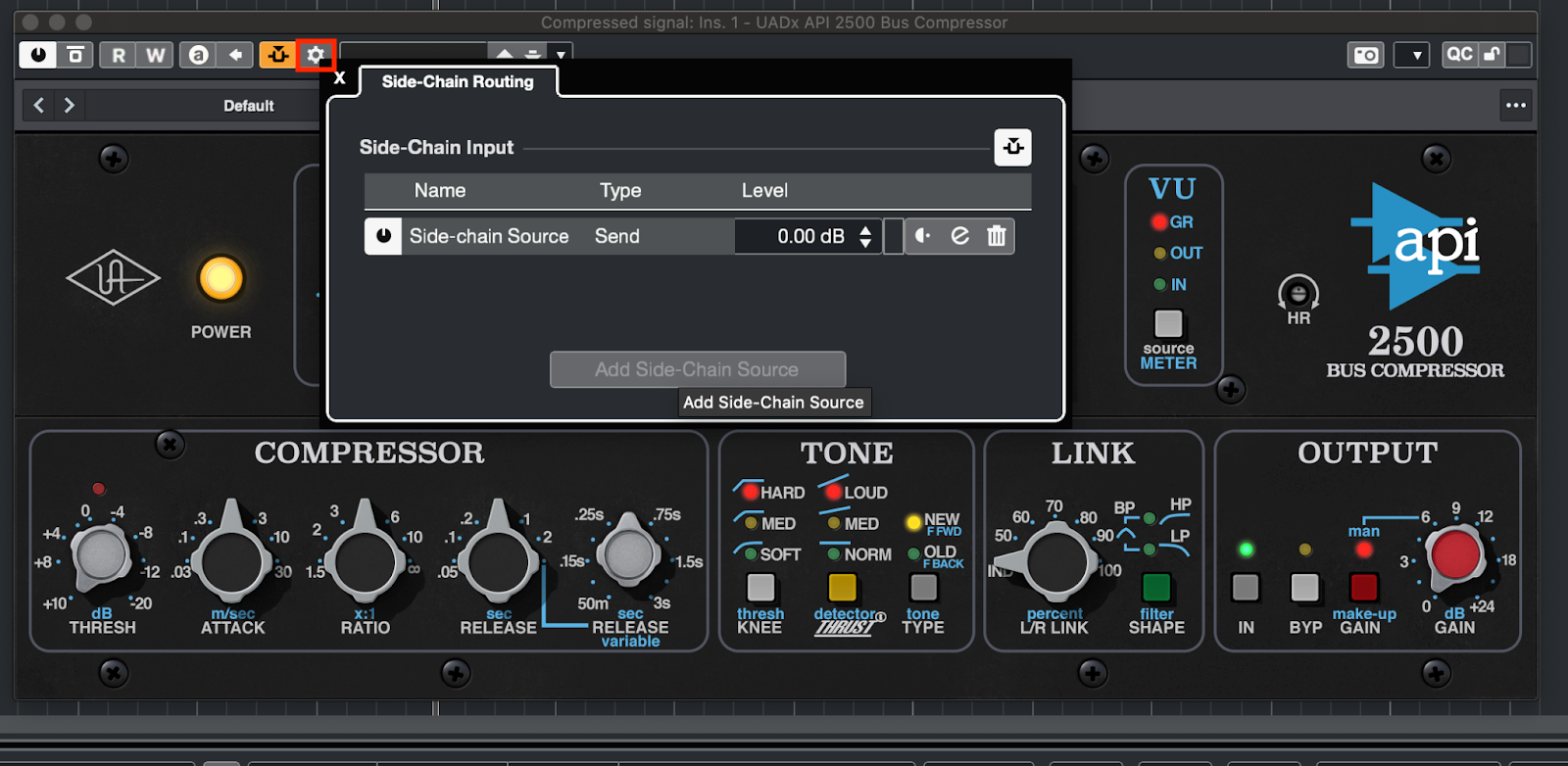Viewport: 1568px width, 766px height.
Task: Click the variable RELEASE knob
Action: pyautogui.click(x=628, y=555)
